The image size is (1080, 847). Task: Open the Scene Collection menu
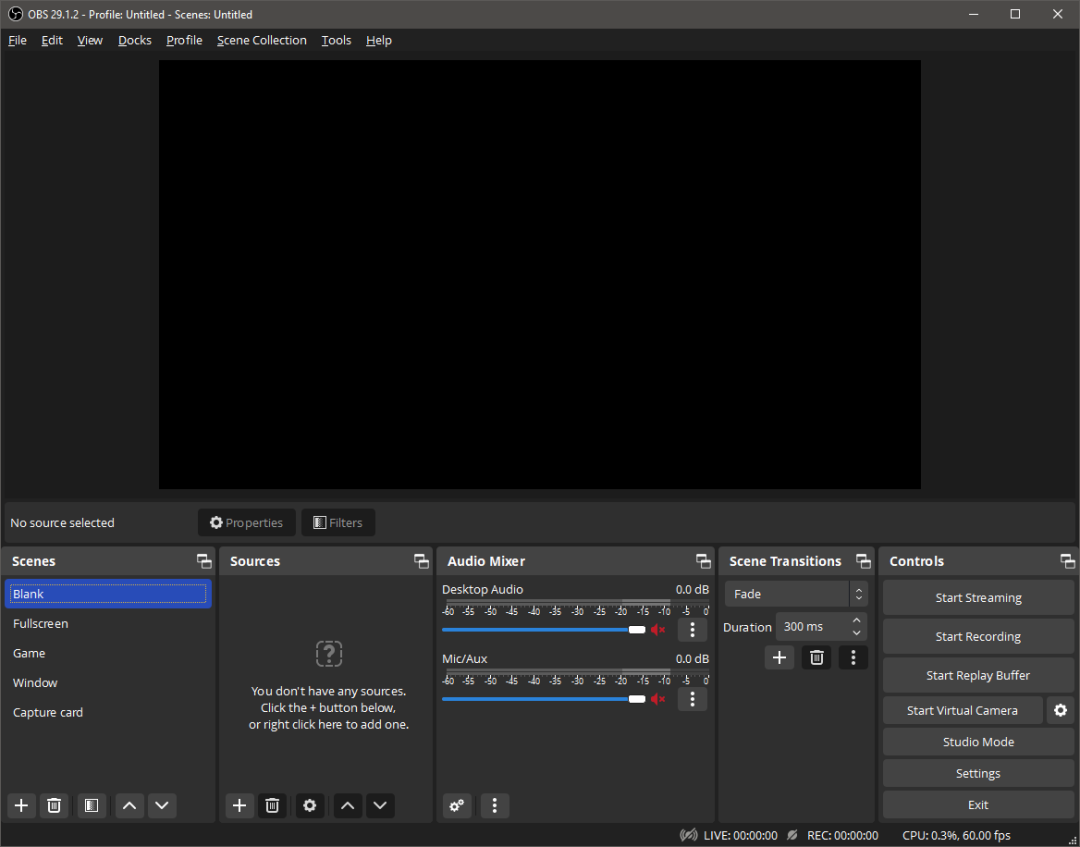pos(262,40)
